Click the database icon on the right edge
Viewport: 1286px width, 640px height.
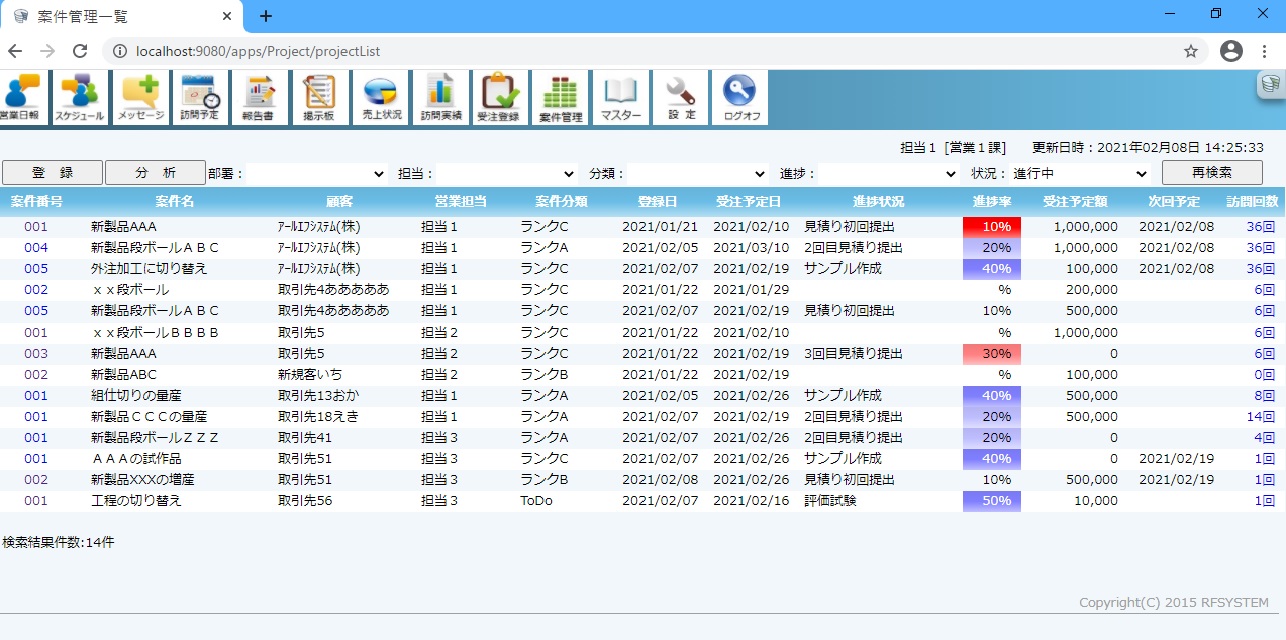(1271, 85)
